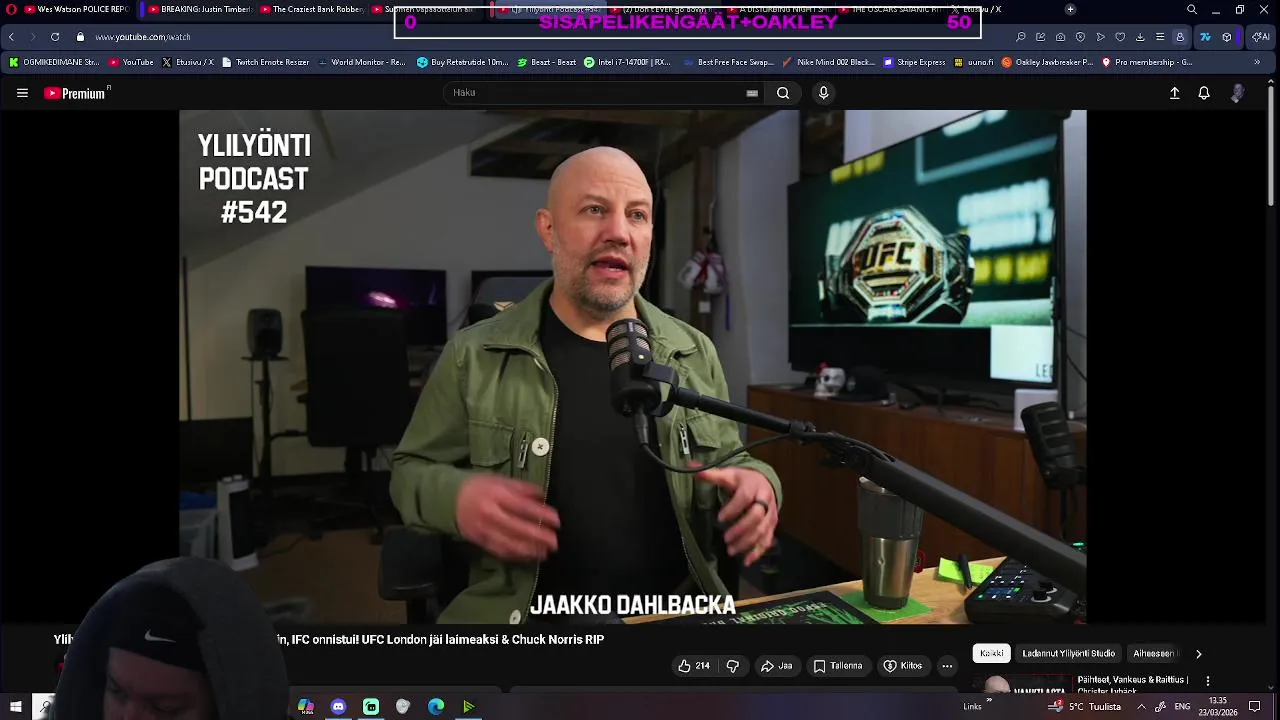Open World Monitor bookmark
This screenshot has width=1280, height=720.
click(x=361, y=62)
